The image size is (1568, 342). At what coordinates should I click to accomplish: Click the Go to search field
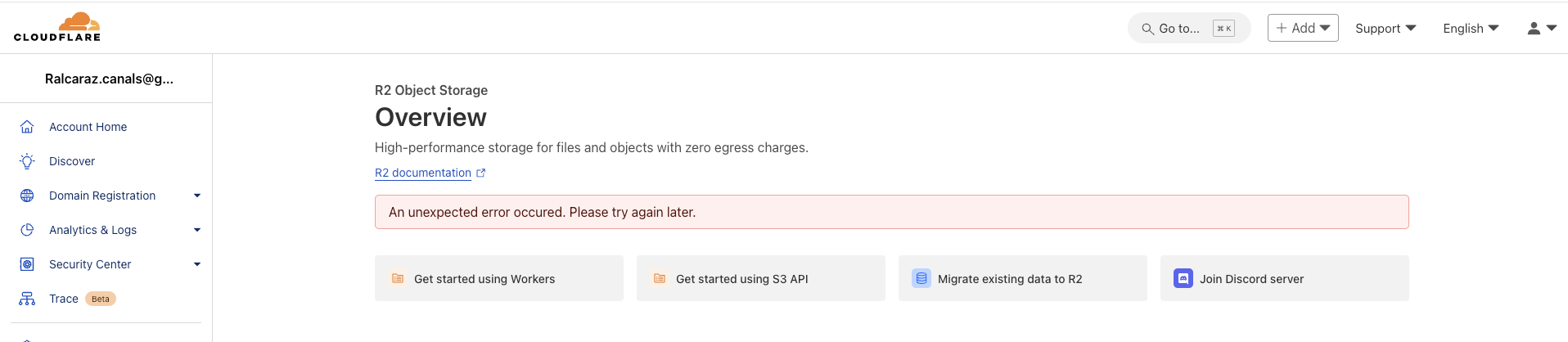[1188, 28]
